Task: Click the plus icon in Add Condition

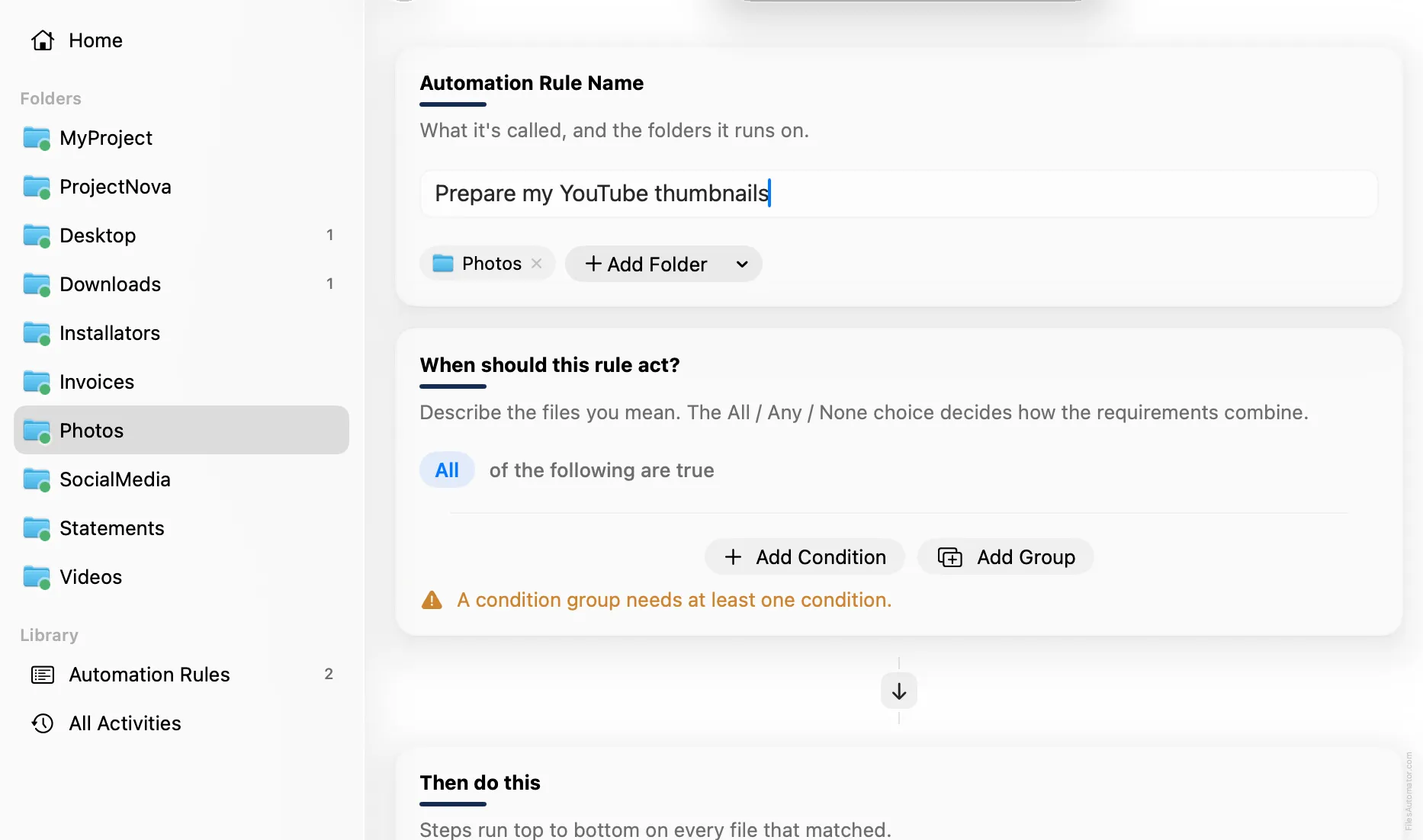Action: click(733, 557)
